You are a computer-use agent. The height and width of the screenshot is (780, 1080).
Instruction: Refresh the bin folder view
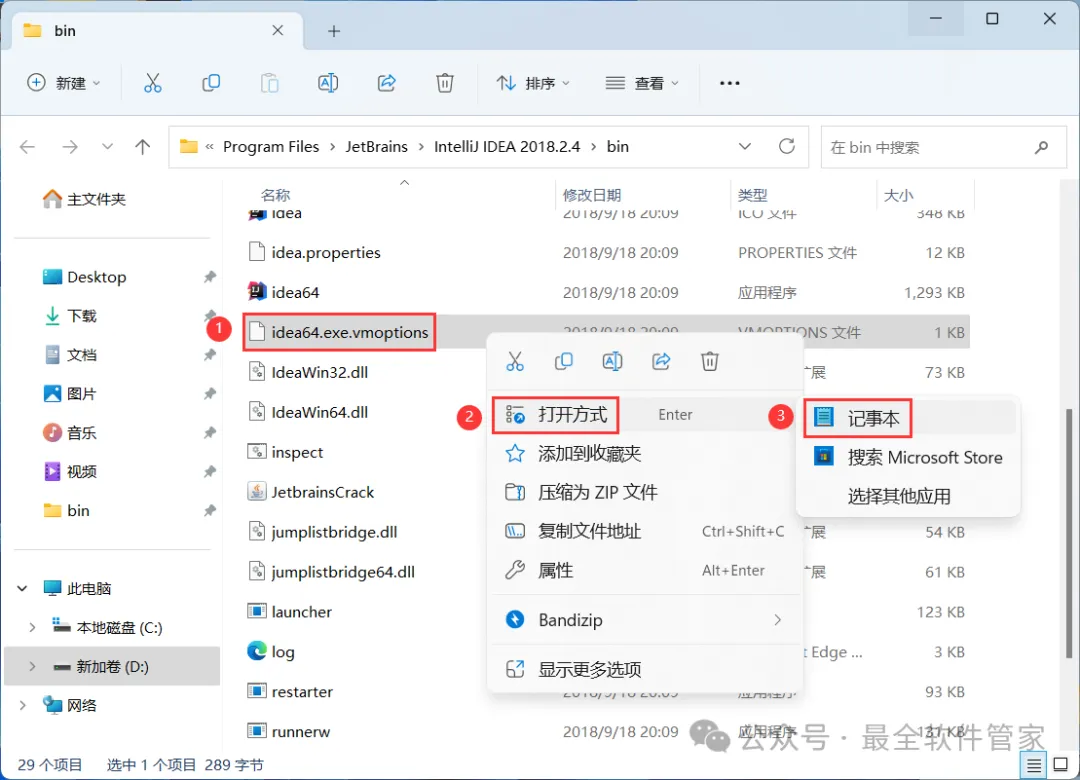tap(787, 146)
